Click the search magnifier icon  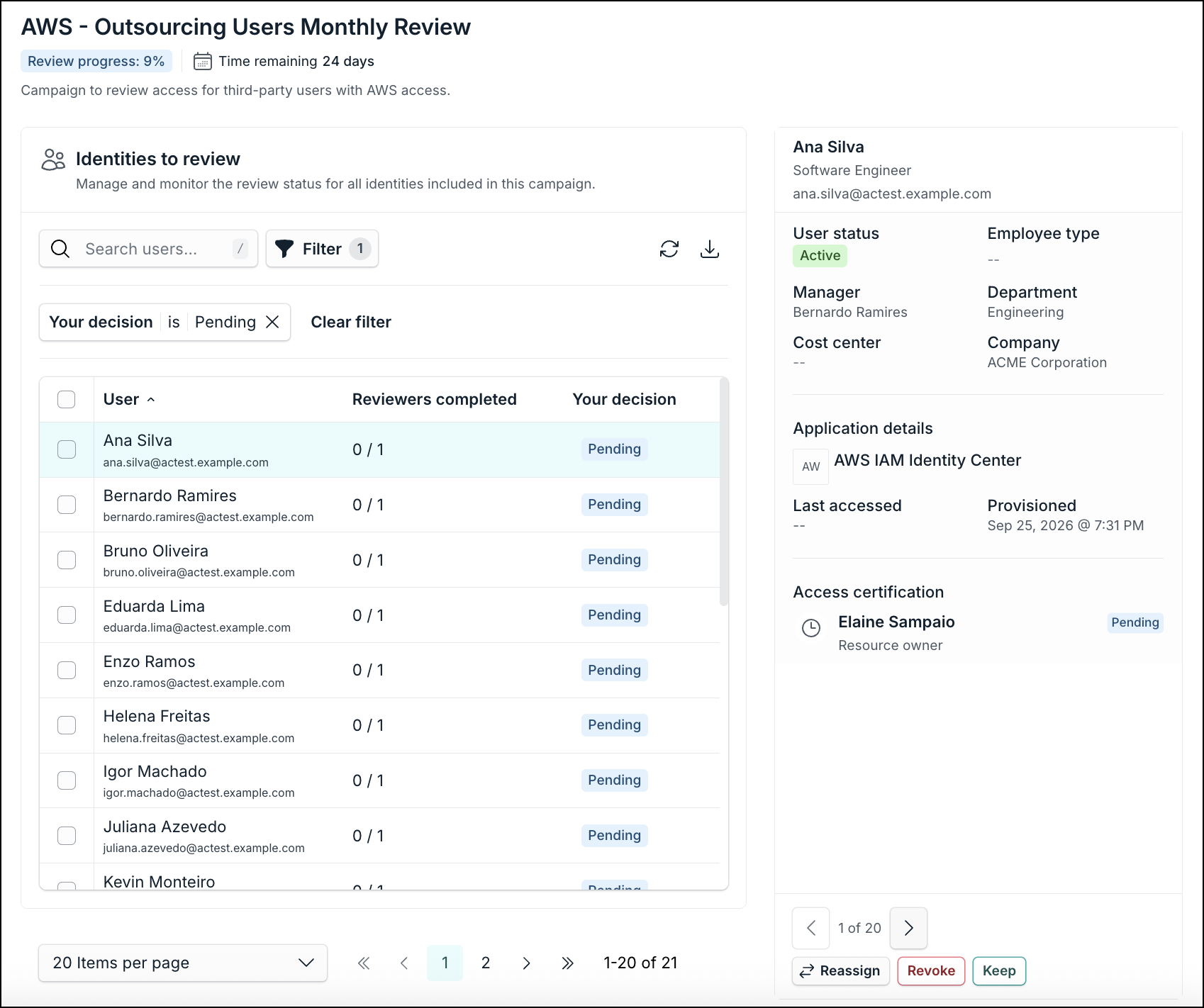(x=60, y=249)
